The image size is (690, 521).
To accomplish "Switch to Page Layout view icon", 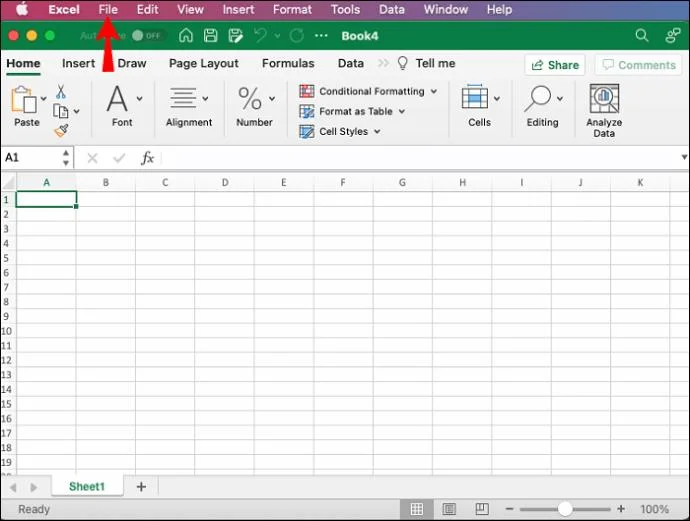I will pyautogui.click(x=449, y=509).
